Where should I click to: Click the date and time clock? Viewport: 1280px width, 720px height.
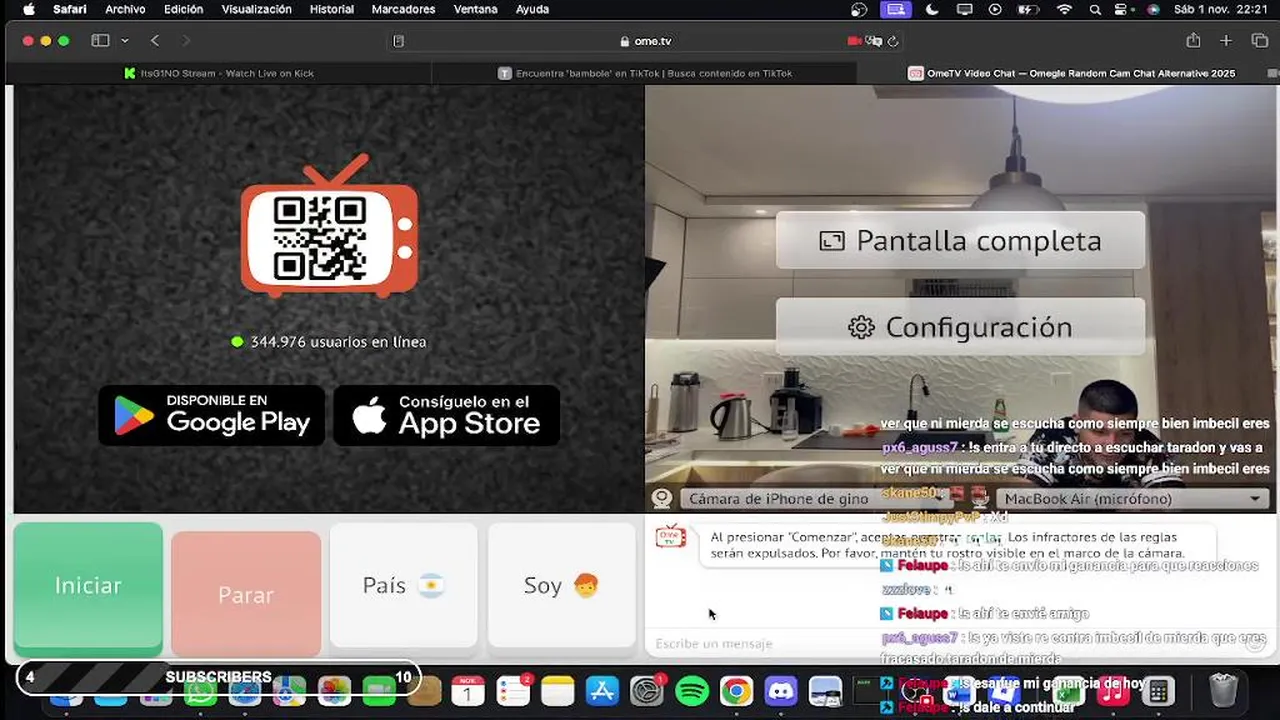pyautogui.click(x=1220, y=9)
